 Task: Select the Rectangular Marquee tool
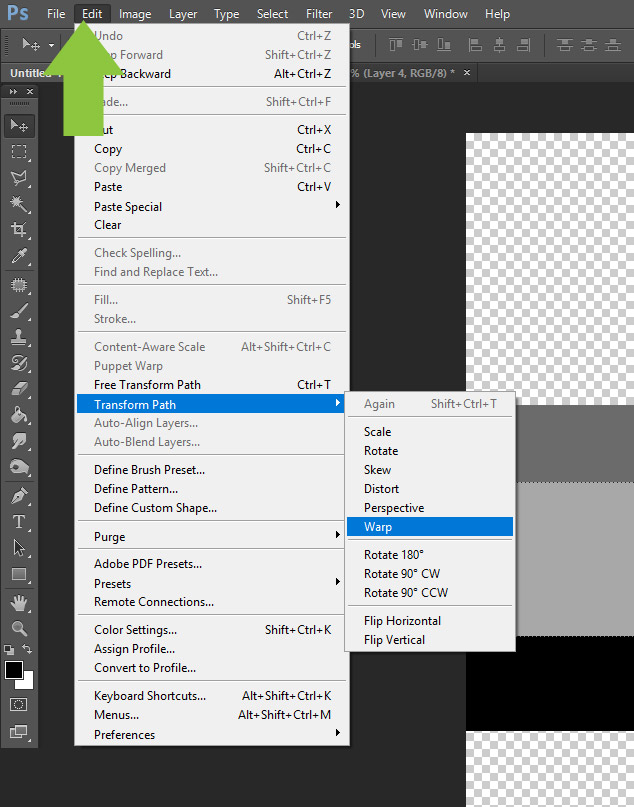[19, 152]
